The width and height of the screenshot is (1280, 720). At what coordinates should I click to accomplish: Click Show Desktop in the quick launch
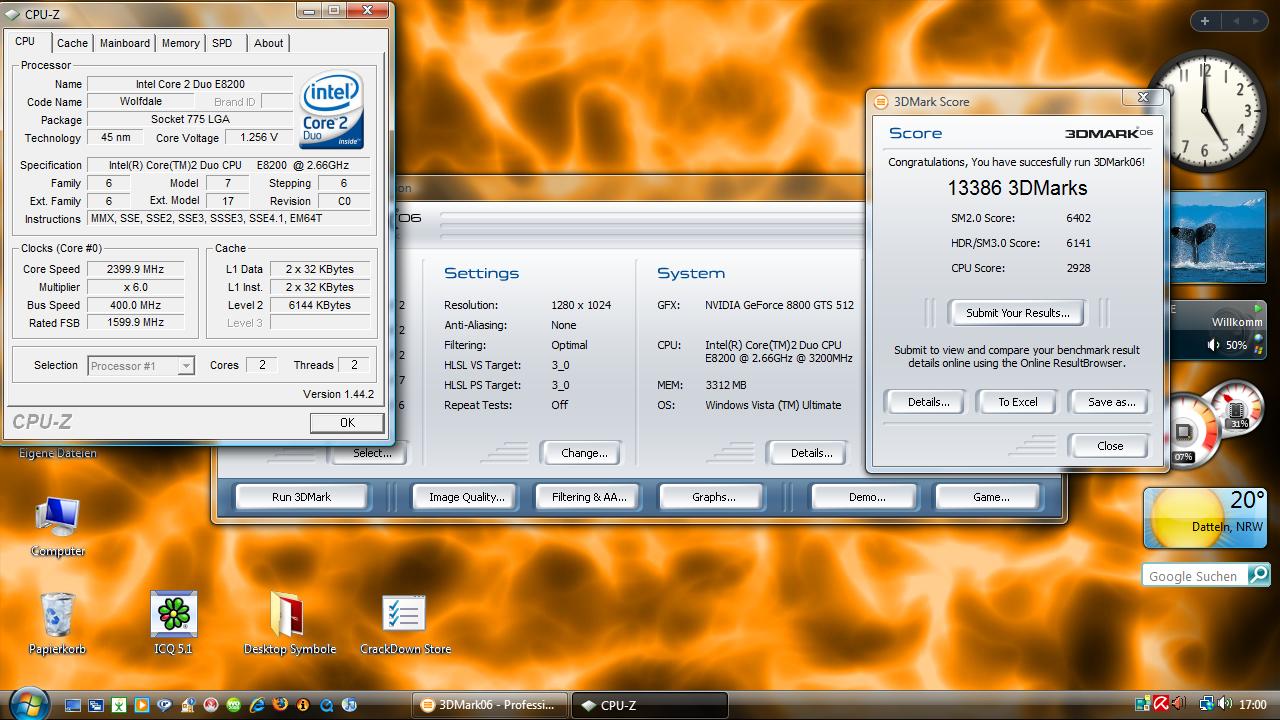[x=73, y=705]
